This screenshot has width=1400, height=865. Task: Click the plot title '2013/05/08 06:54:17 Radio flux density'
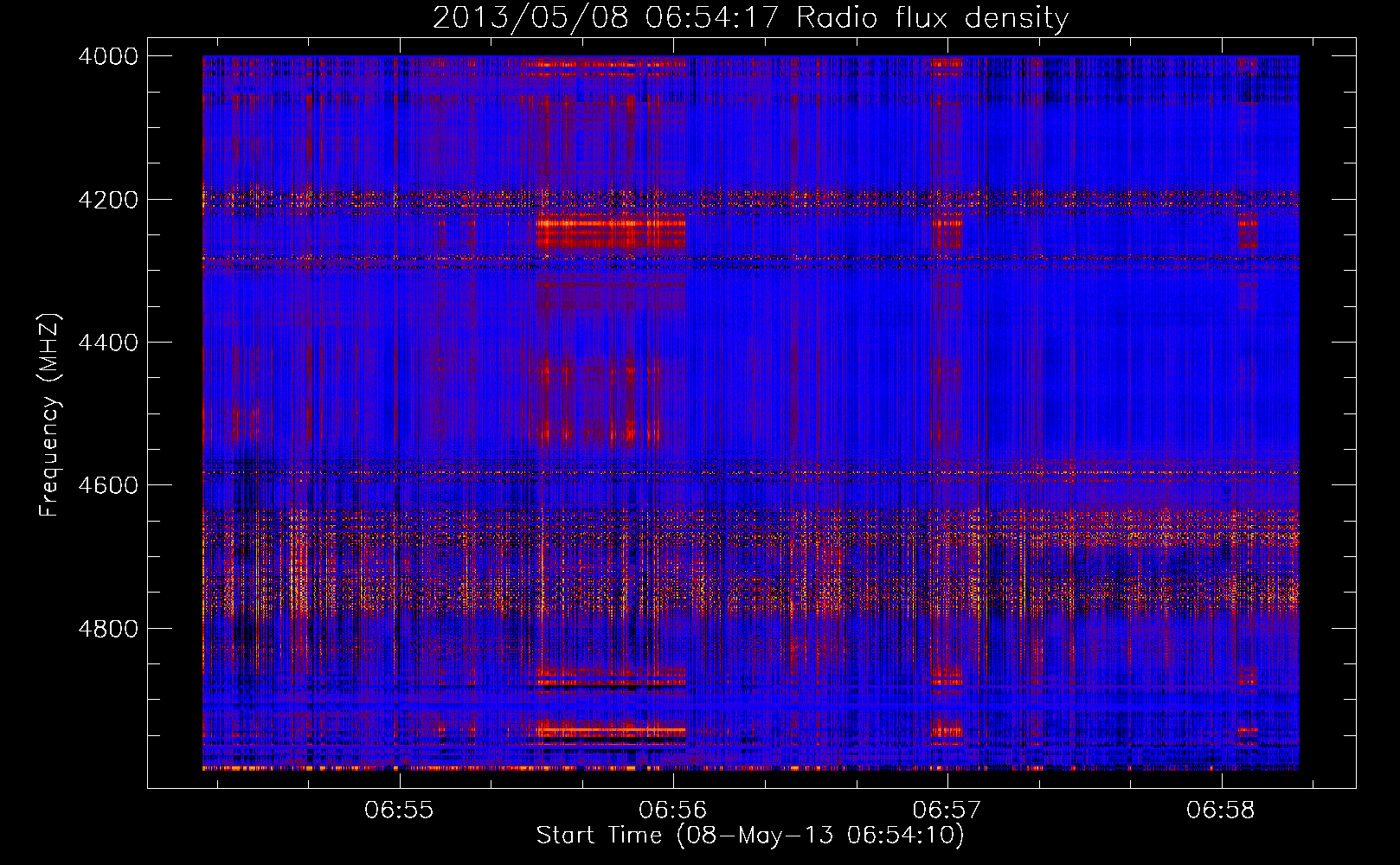click(x=750, y=18)
